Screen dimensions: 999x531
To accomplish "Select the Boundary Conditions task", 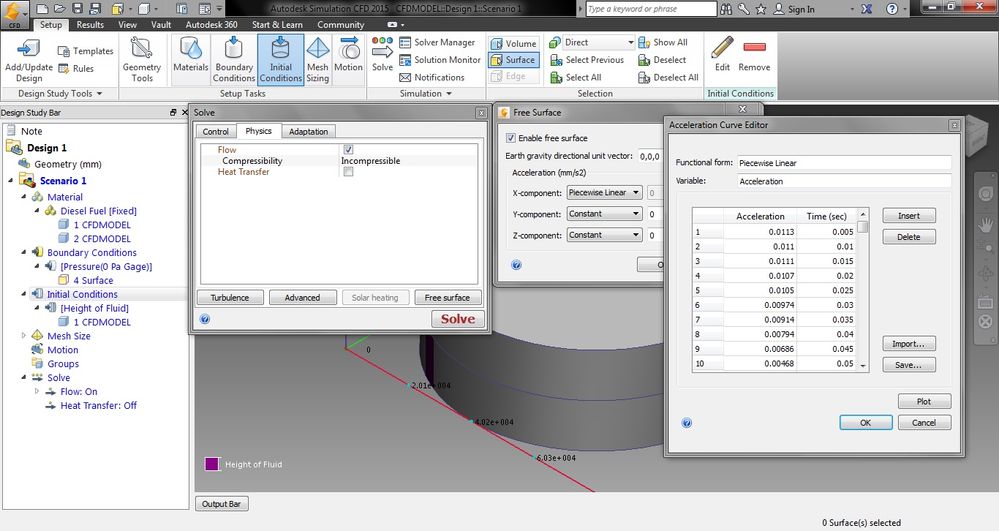I will pyautogui.click(x=234, y=59).
